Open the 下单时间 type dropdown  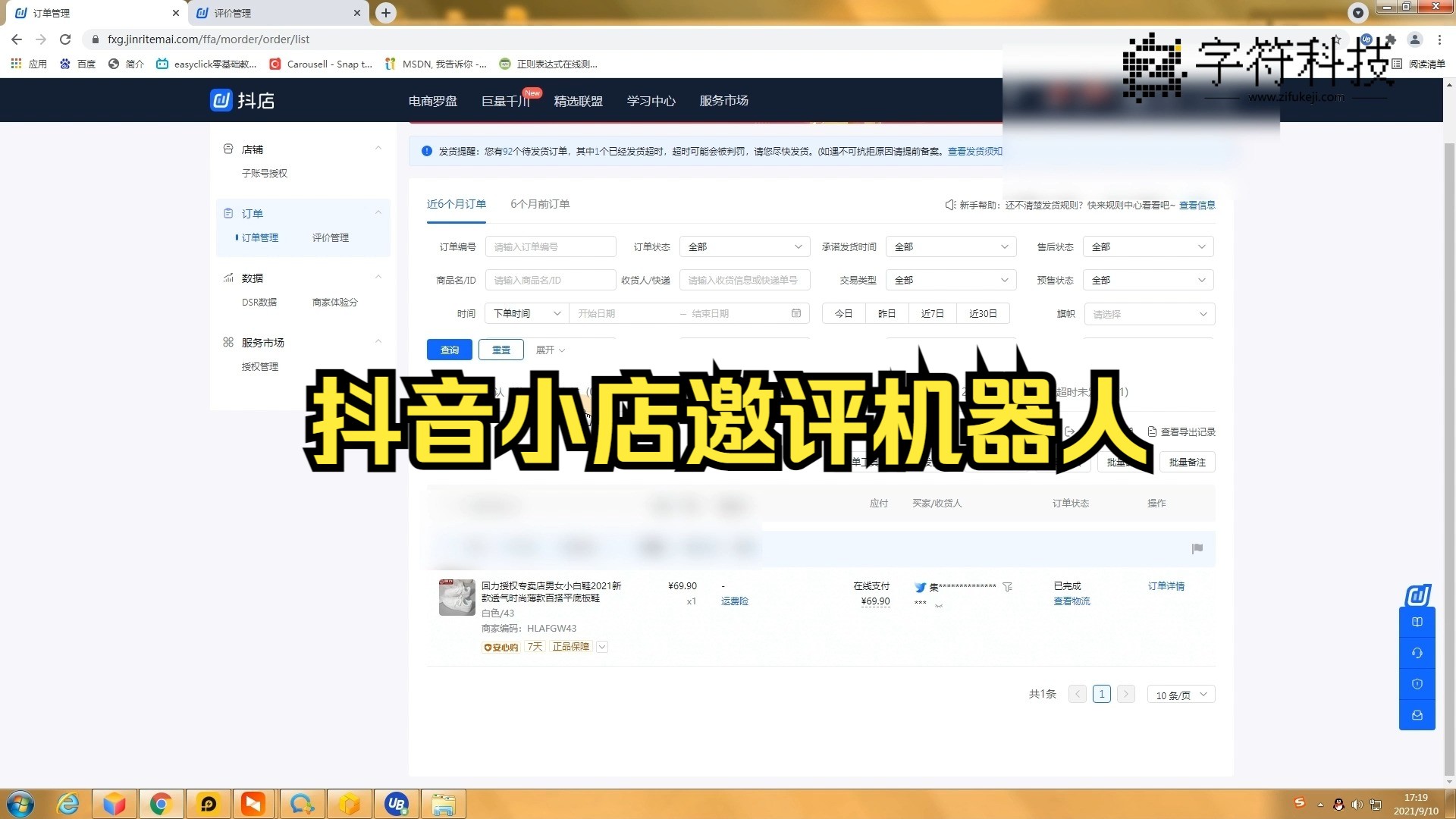click(527, 313)
